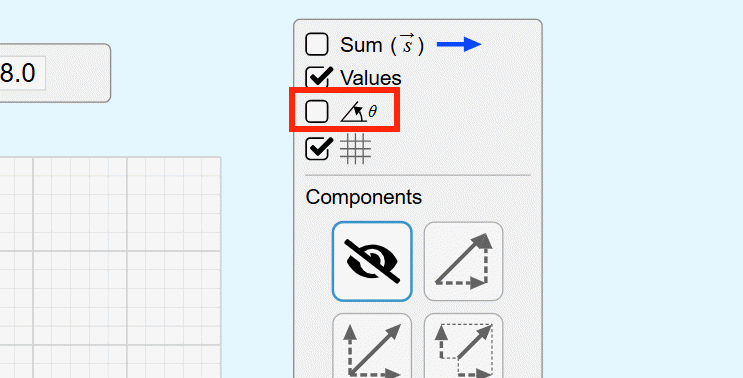This screenshot has width=743, height=378.
Task: Enable the angle θ checkbox
Action: pyautogui.click(x=317, y=112)
